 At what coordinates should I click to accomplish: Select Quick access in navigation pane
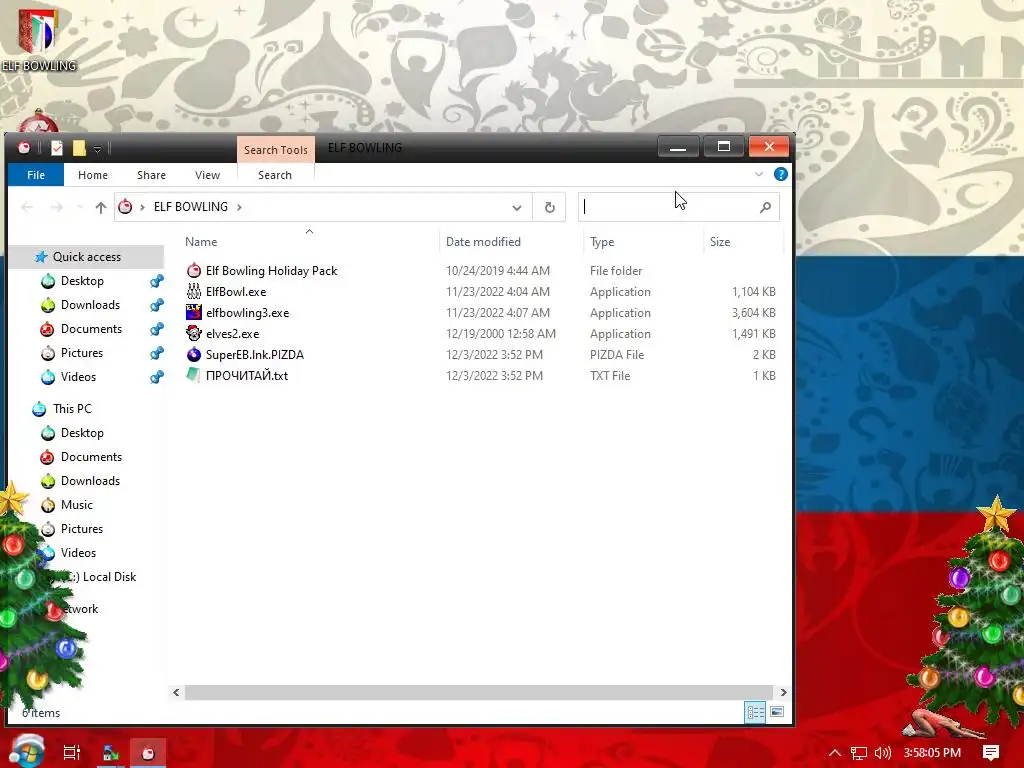pos(87,257)
